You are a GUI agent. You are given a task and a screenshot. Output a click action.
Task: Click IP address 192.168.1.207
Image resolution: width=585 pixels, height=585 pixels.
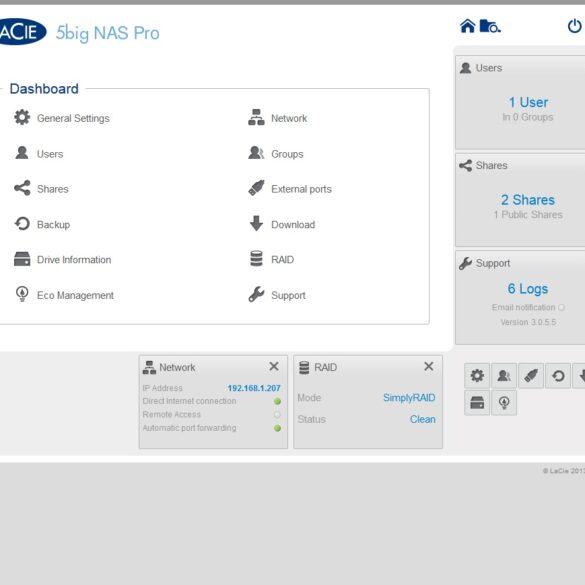(x=254, y=388)
